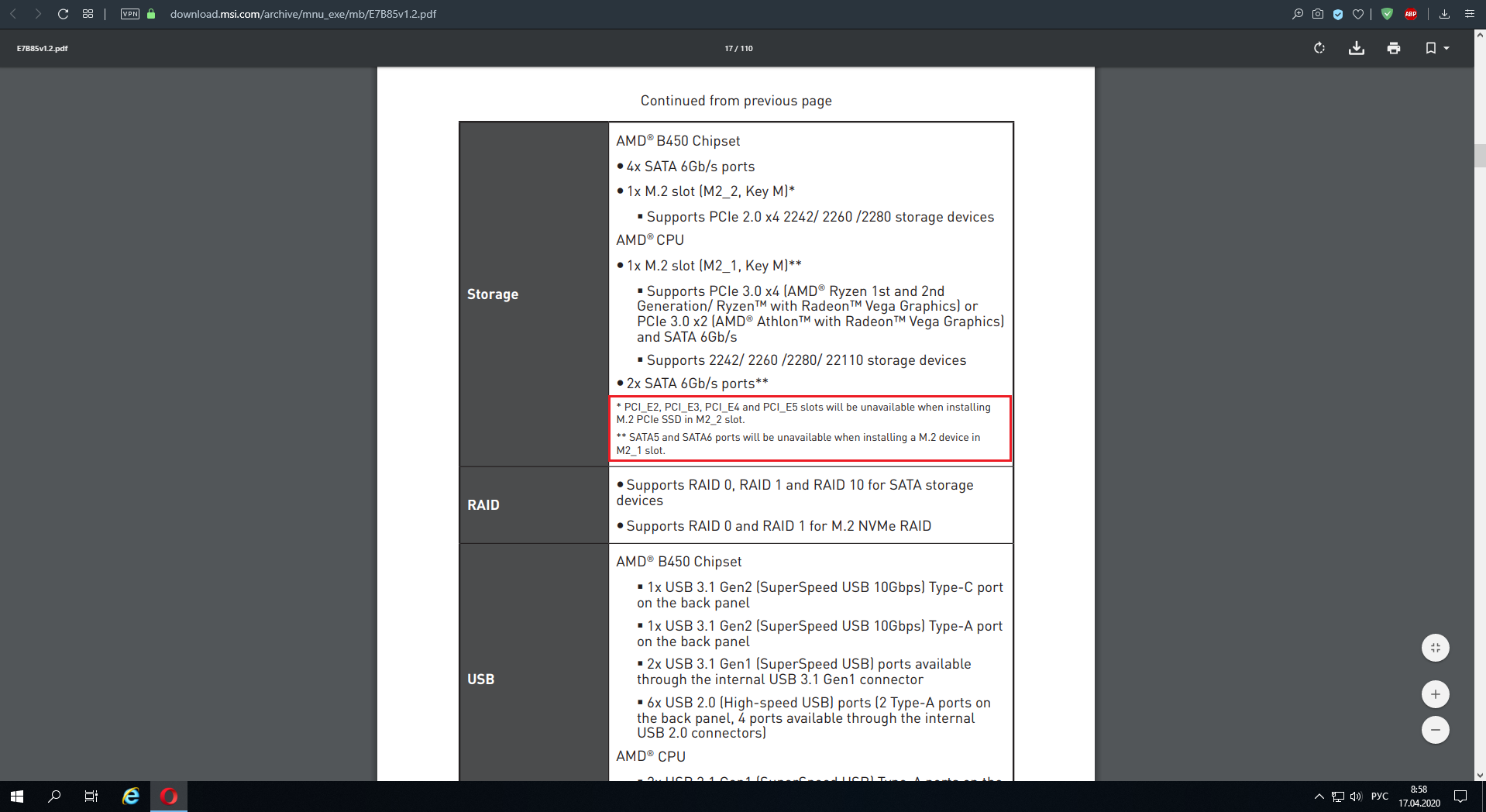Click the '4x SATA 6Gb/s ports' line
The height and width of the screenshot is (812, 1486).
click(x=686, y=167)
